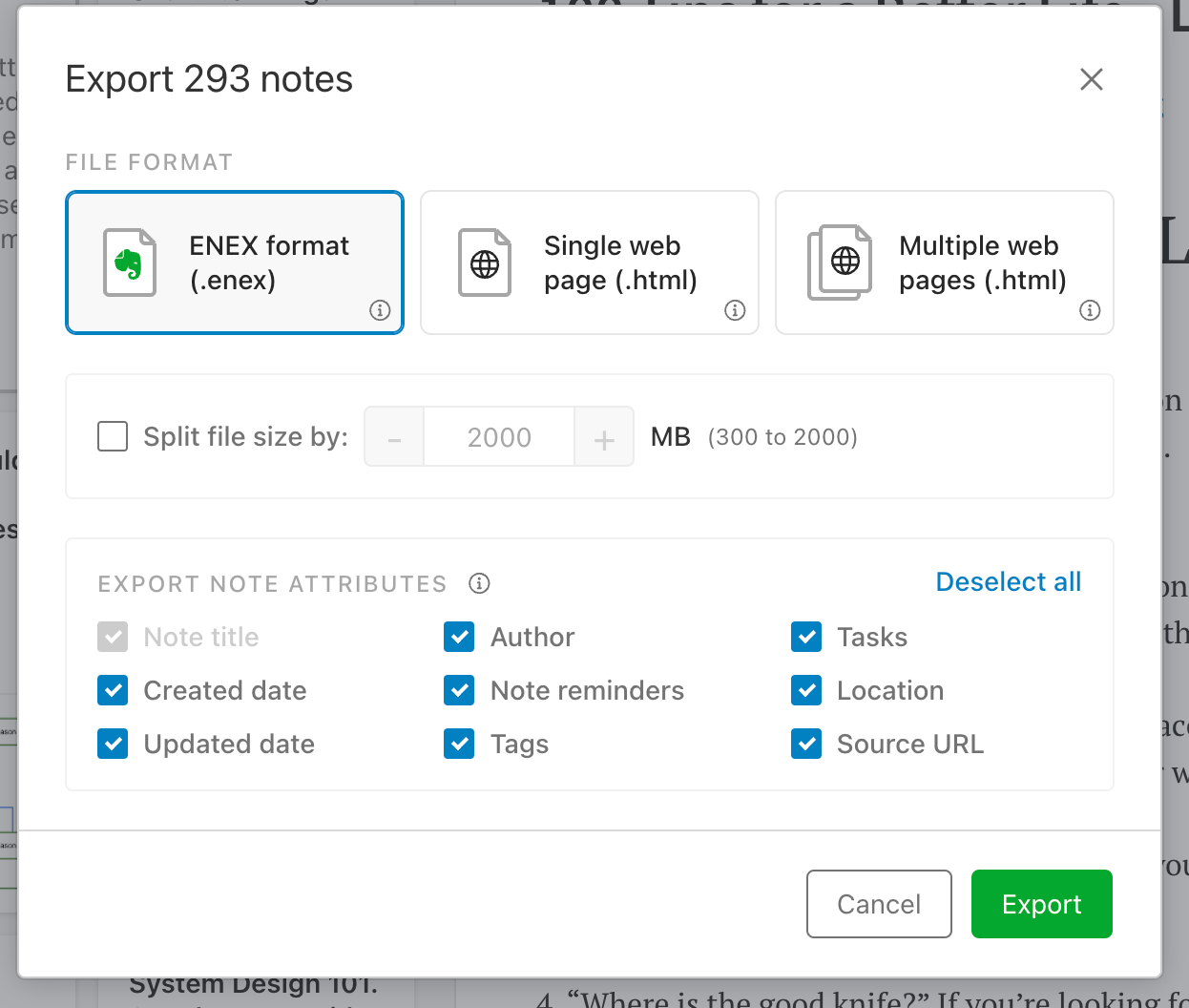
Task: Choose Multiple web pages (.html) format
Action: click(x=945, y=262)
